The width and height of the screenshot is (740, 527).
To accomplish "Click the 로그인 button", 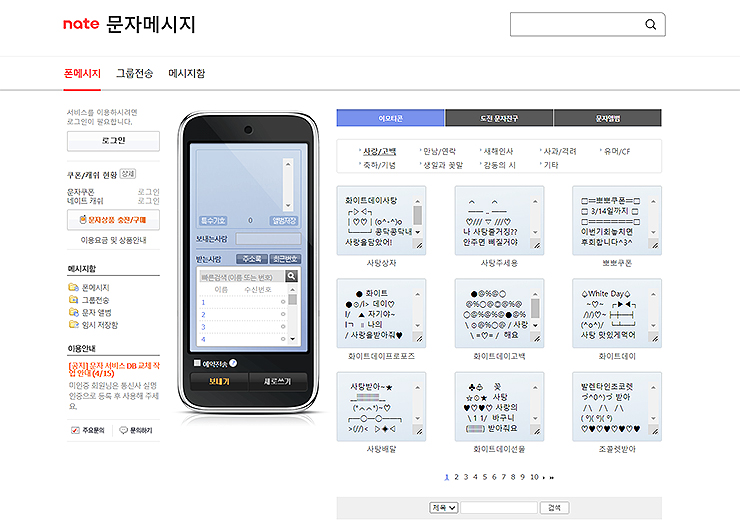I will [x=113, y=141].
